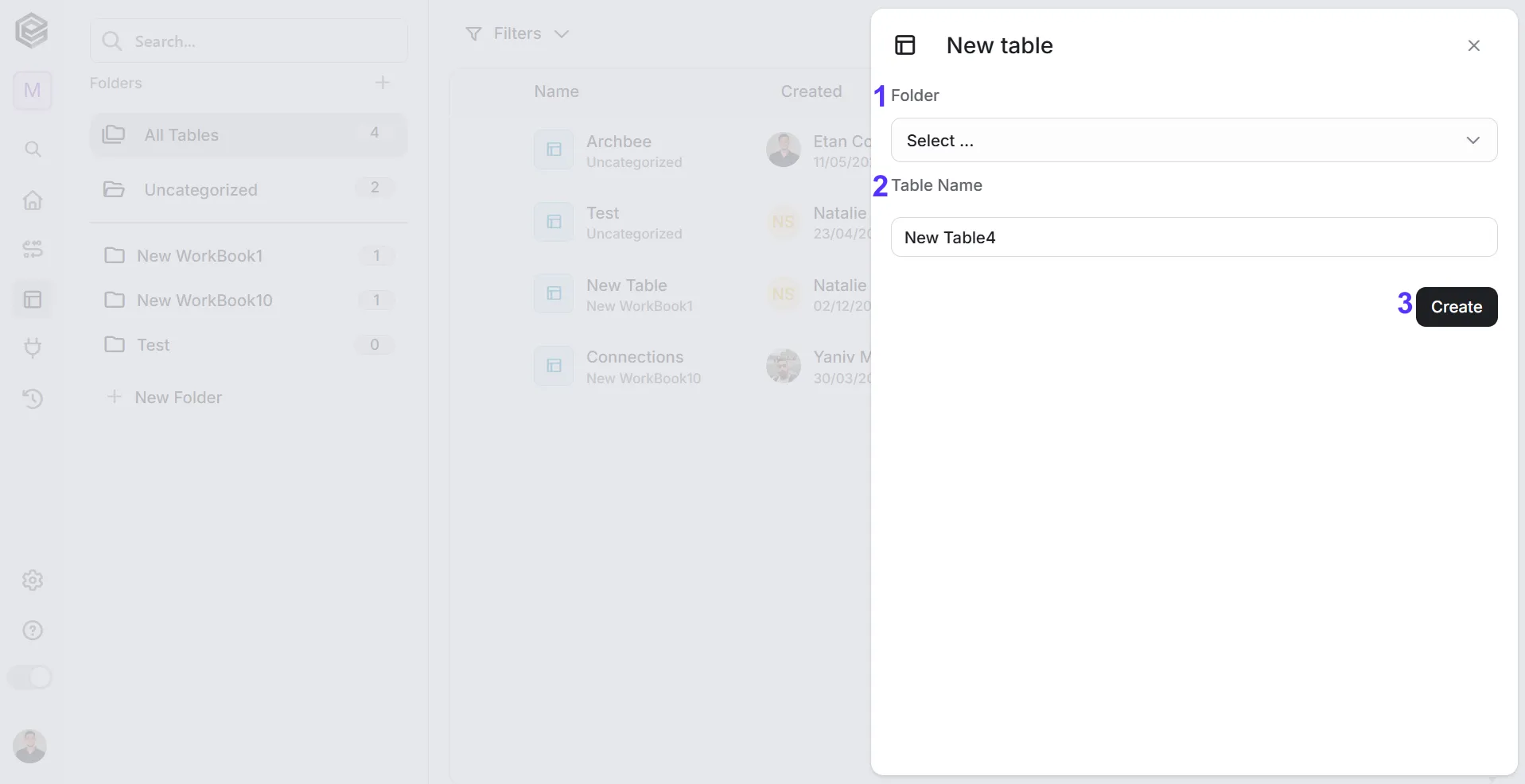Open the search icon in the left sidebar
The image size is (1525, 784).
[x=33, y=149]
